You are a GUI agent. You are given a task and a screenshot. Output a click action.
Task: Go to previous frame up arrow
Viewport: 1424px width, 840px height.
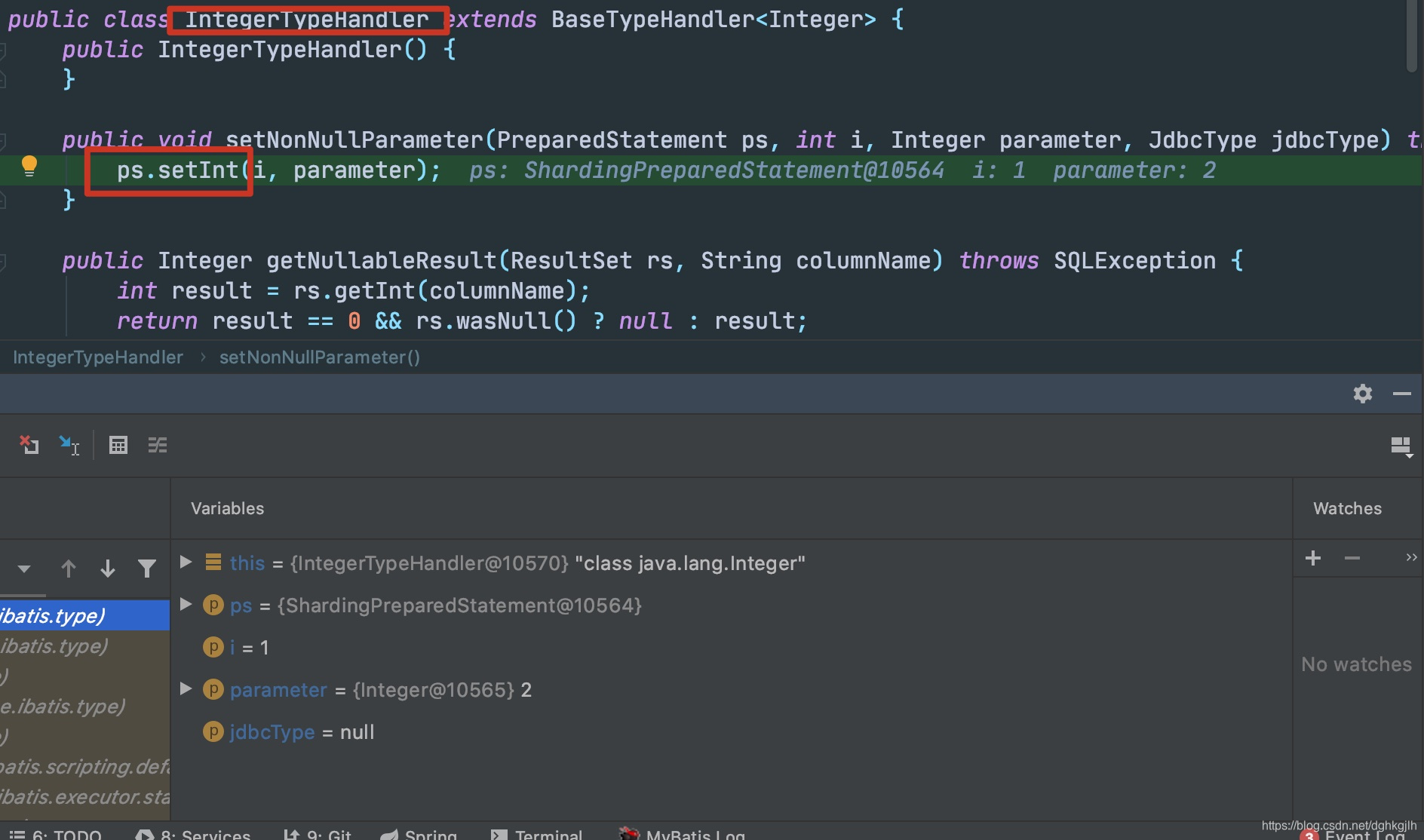pos(69,568)
